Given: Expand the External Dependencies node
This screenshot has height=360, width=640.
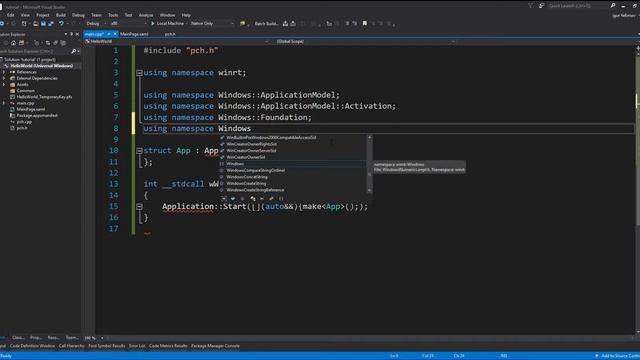Looking at the screenshot, I should 4,78.
